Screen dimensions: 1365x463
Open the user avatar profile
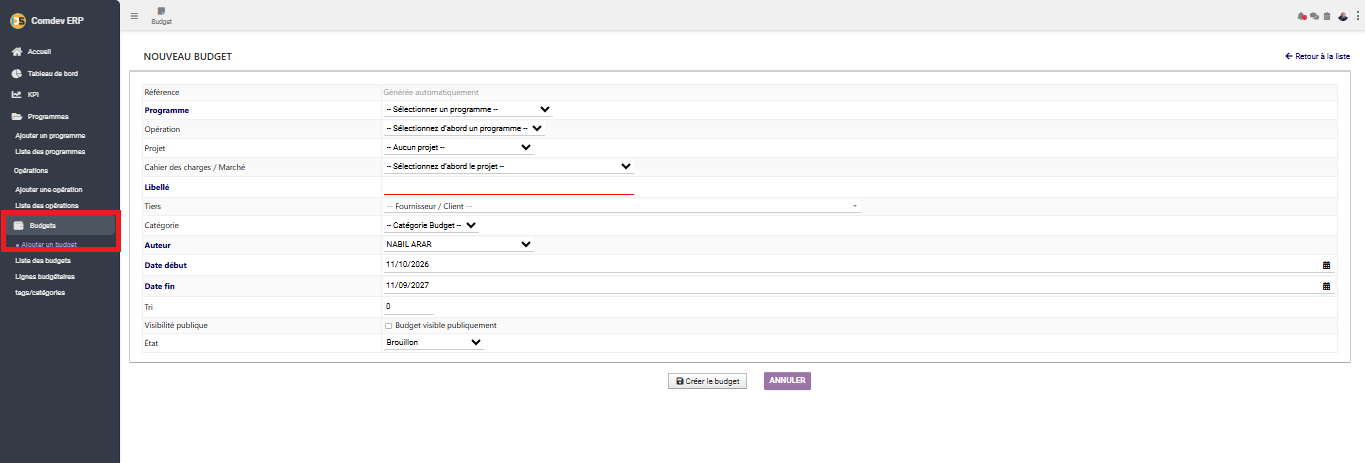[1343, 16]
